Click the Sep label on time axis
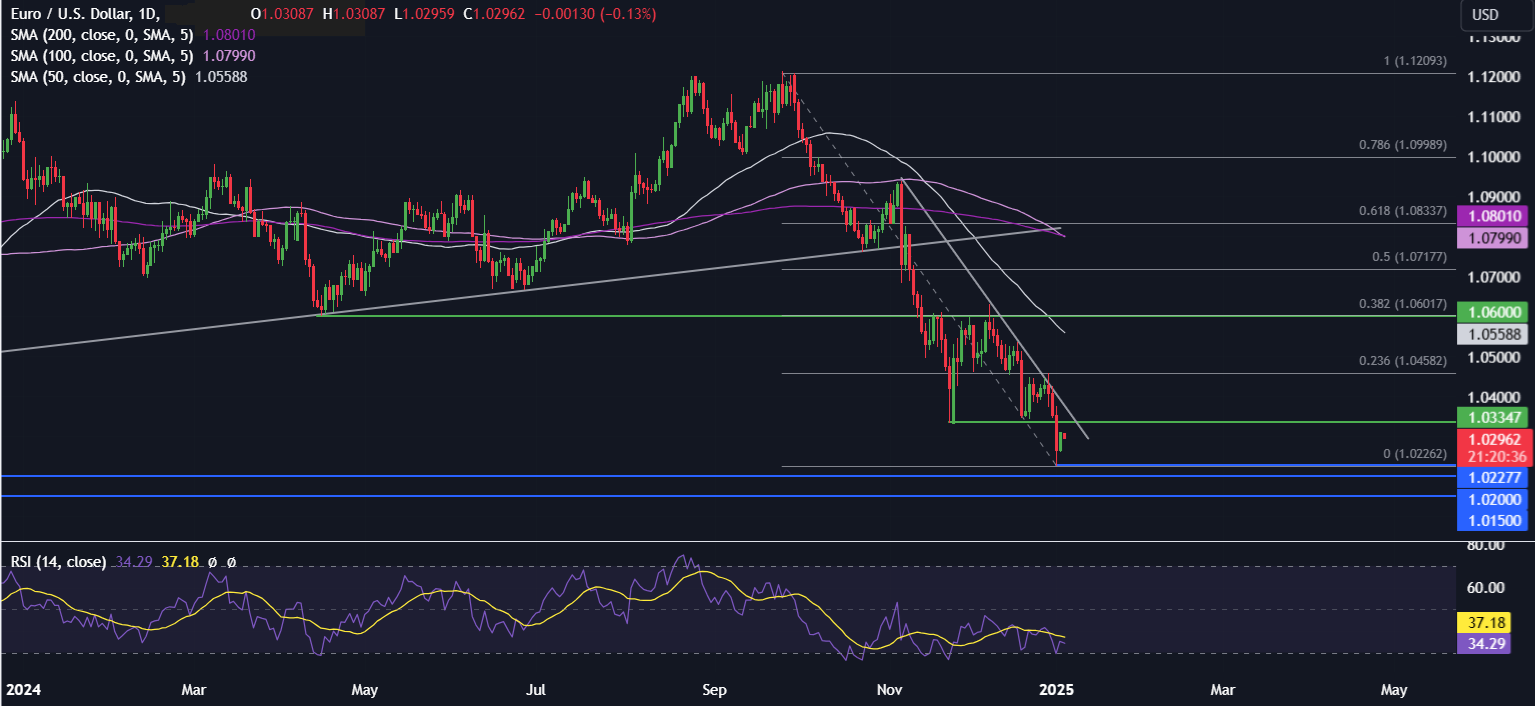This screenshot has height=706, width=1535. pos(713,690)
